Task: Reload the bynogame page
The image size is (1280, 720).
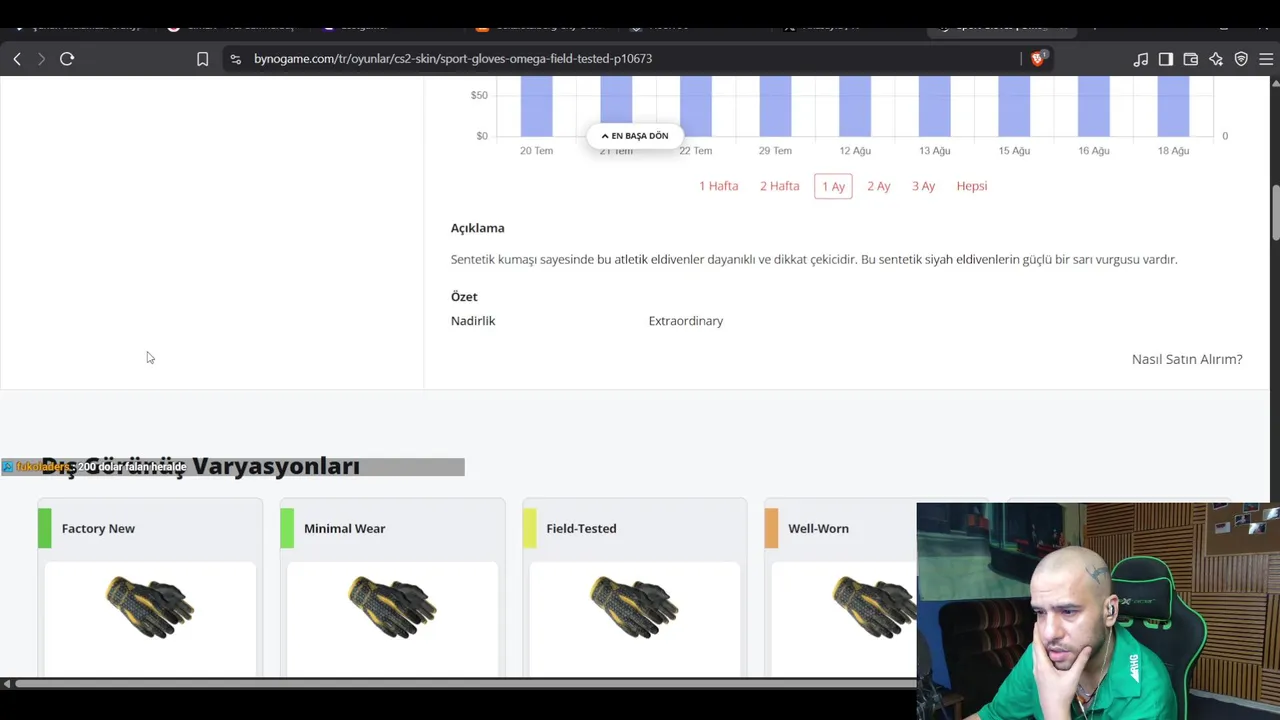Action: tap(67, 59)
